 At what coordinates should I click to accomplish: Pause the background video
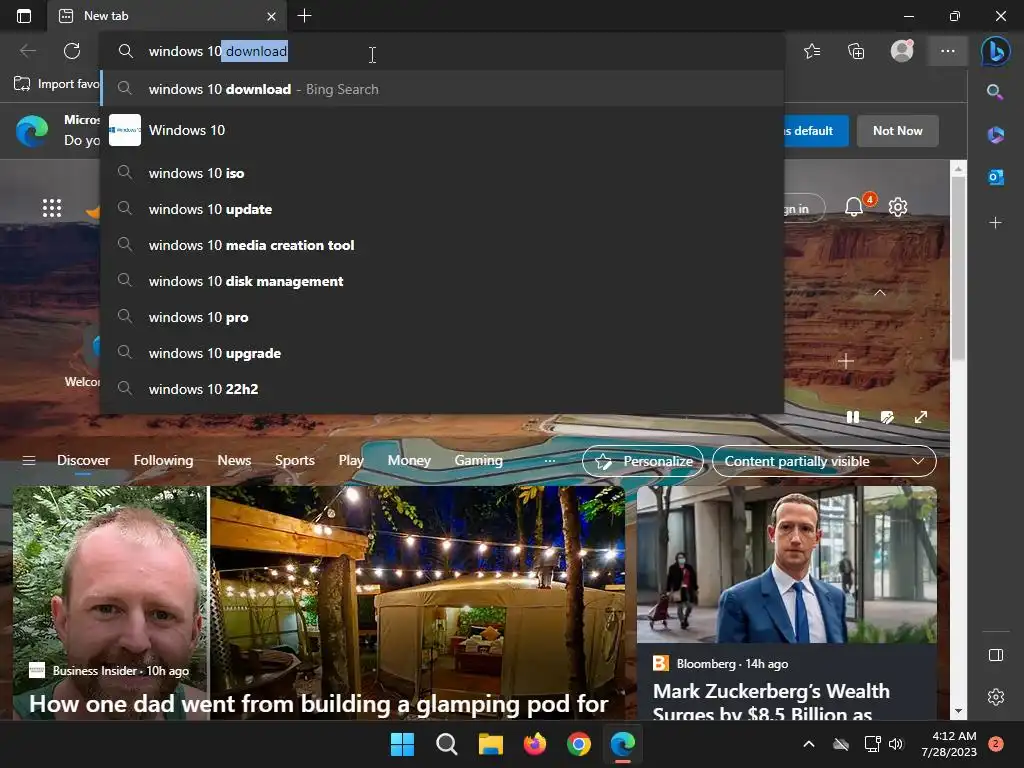click(x=853, y=417)
